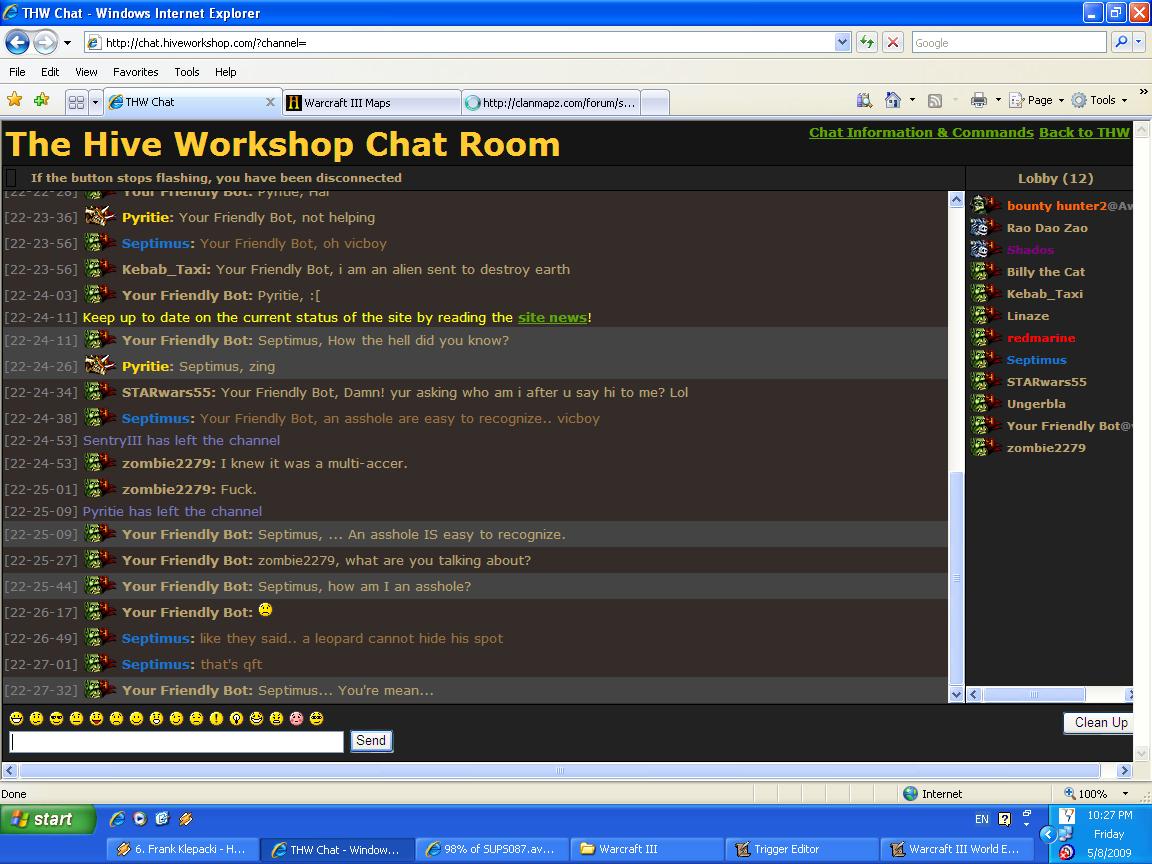This screenshot has height=864, width=1152.
Task: Click the Clean Up button
Action: pos(1100,723)
